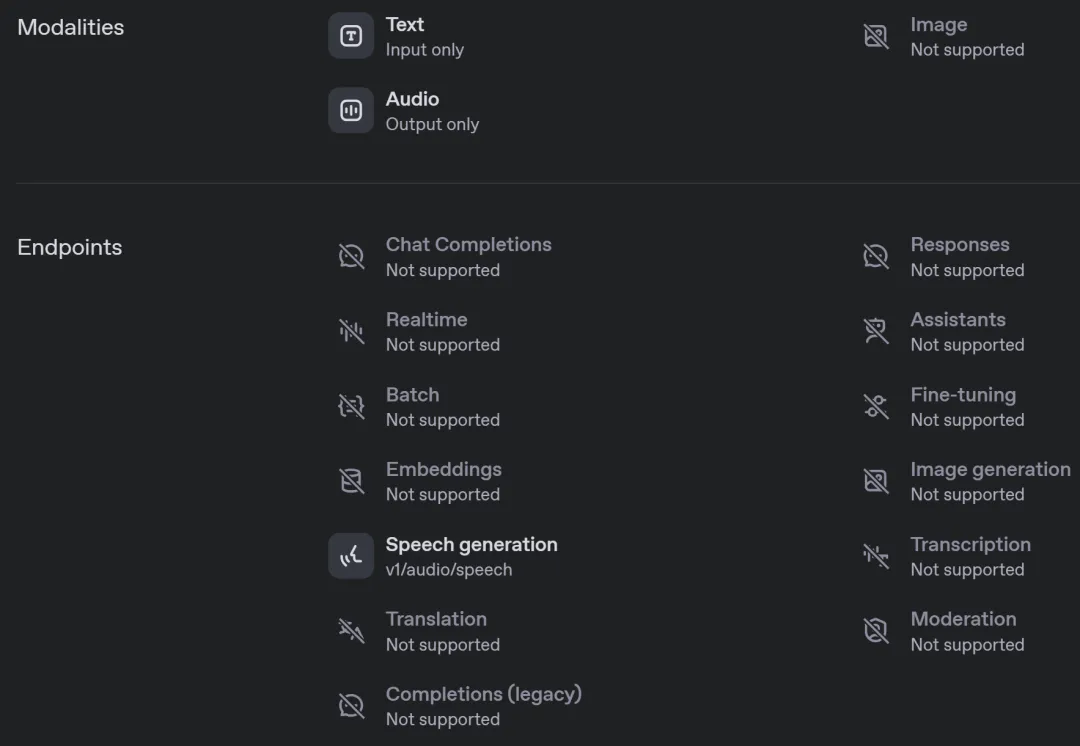This screenshot has width=1080, height=746.
Task: Click the Image not supported icon
Action: 876,36
